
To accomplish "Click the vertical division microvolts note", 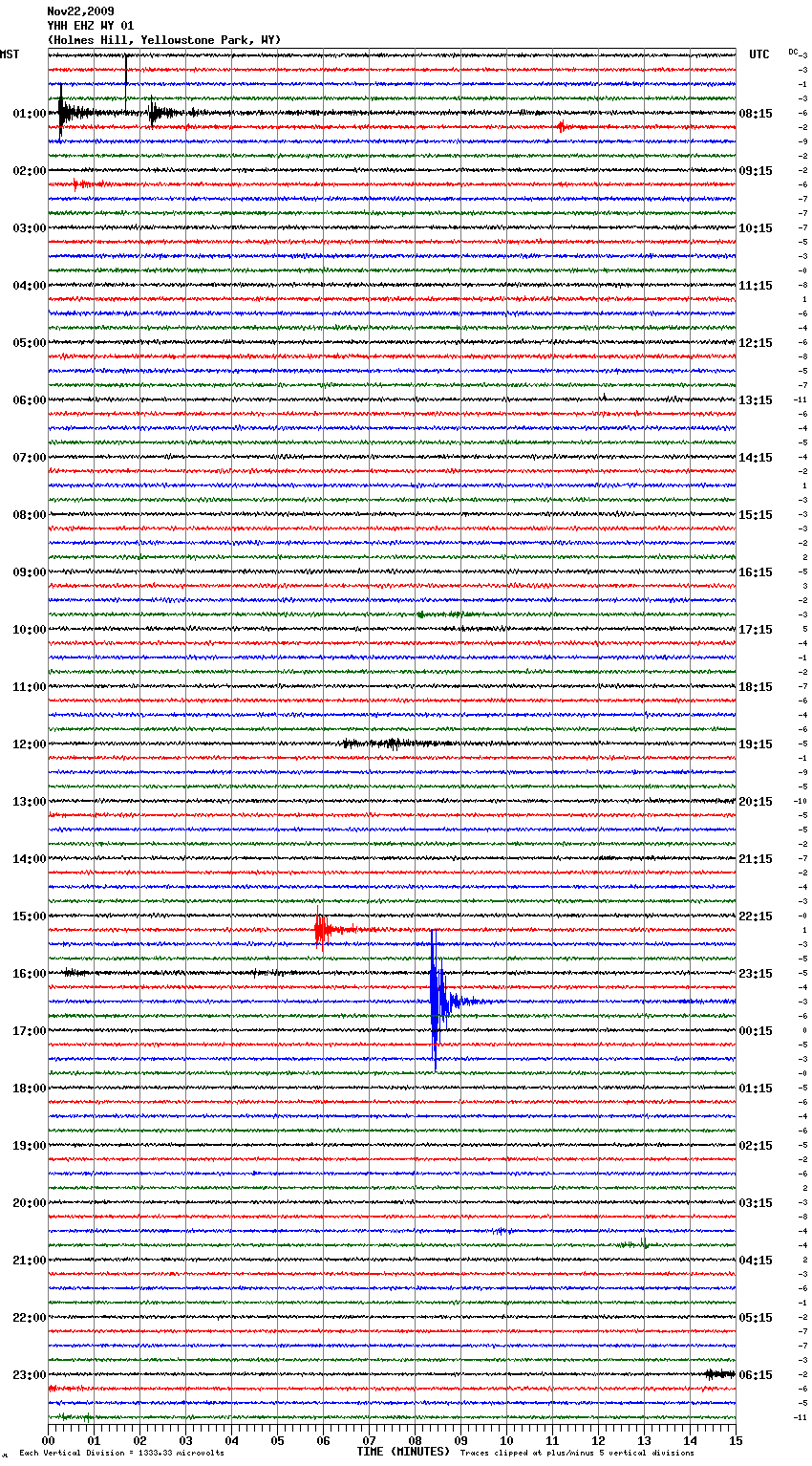I will [121, 1453].
